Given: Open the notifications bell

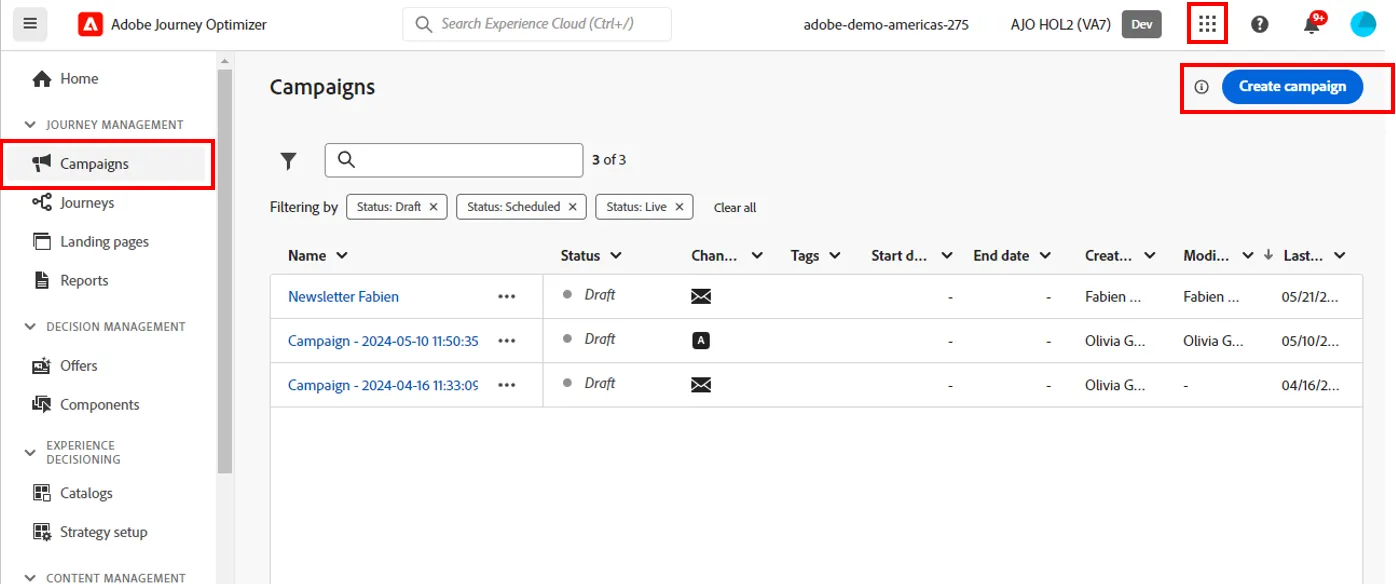Looking at the screenshot, I should point(1312,24).
